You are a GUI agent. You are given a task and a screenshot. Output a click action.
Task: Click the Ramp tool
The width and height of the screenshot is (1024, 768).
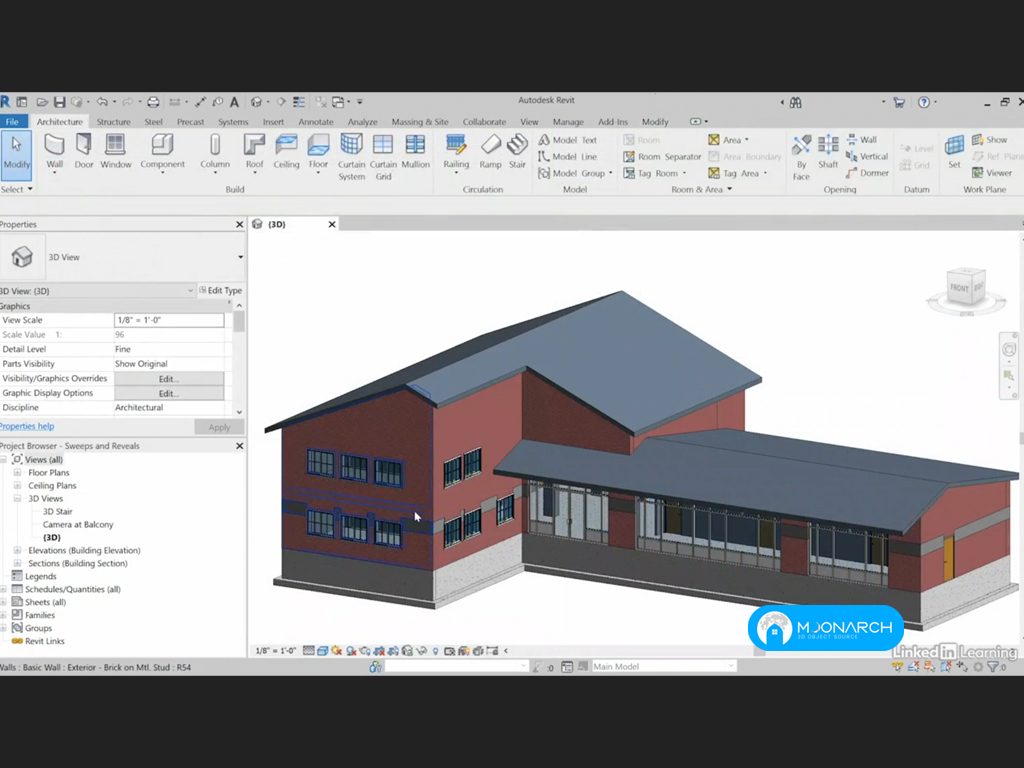(x=490, y=152)
